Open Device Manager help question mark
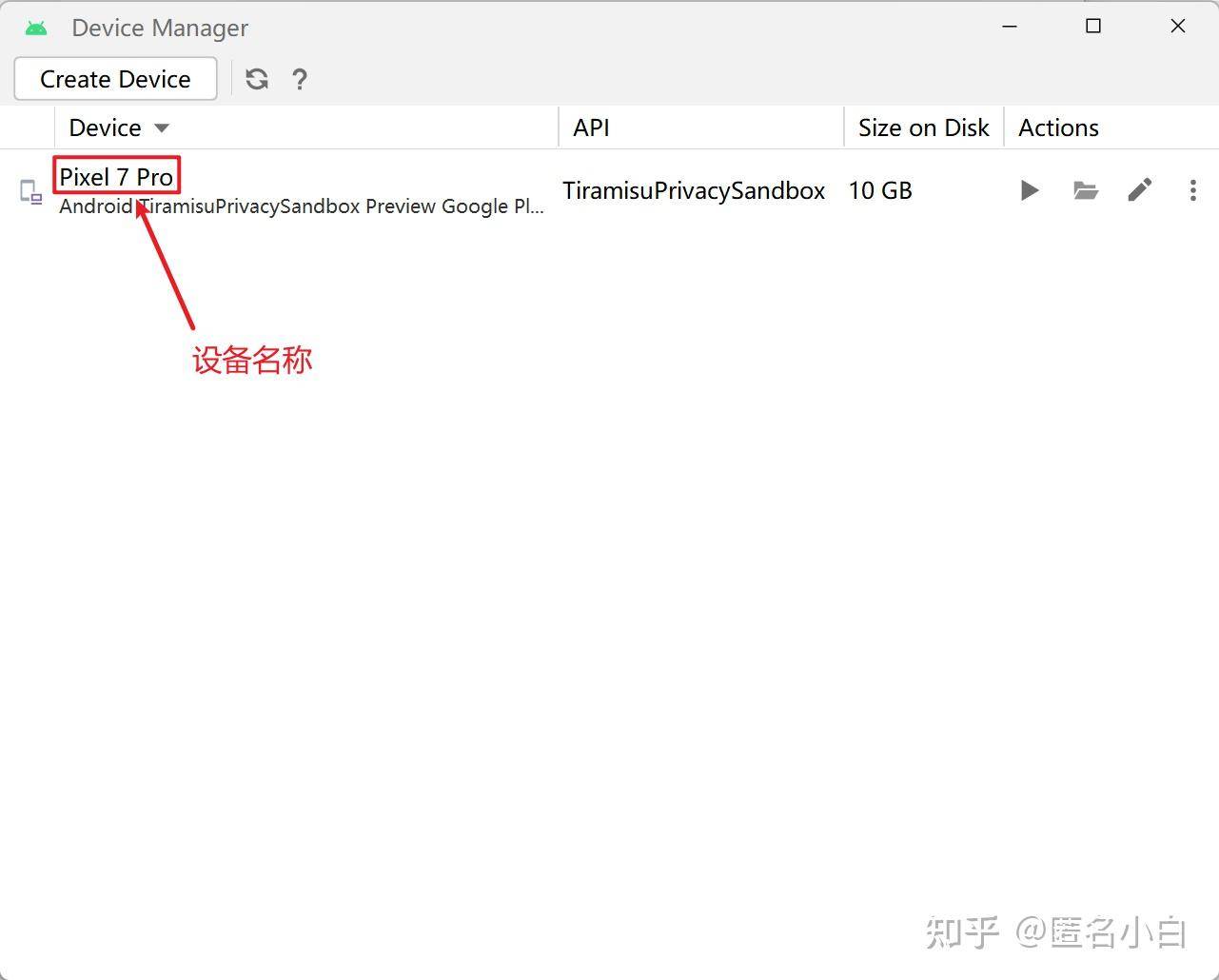The width and height of the screenshot is (1219, 980). tap(300, 79)
